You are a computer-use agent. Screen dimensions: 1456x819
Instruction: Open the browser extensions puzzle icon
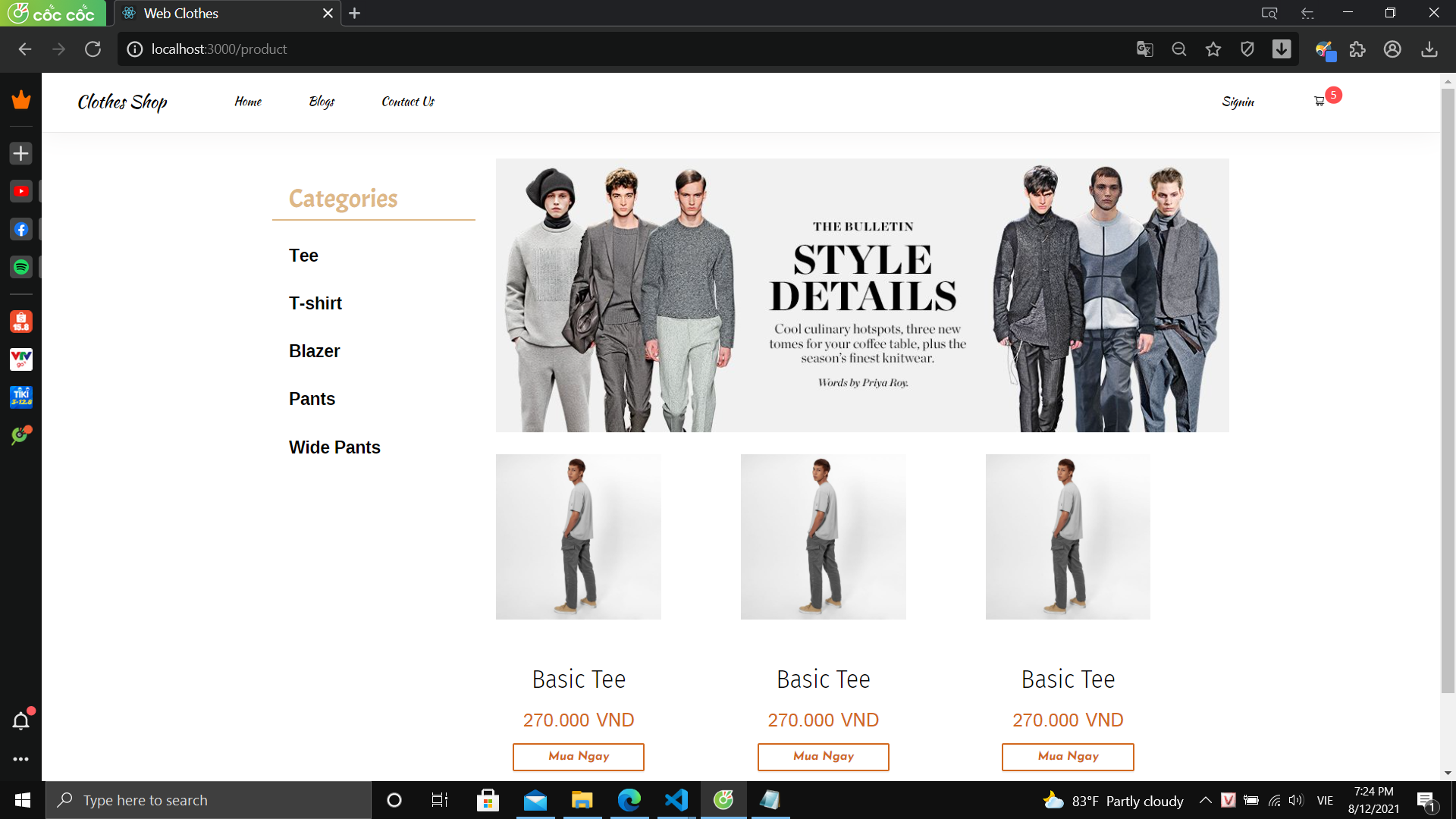coord(1357,49)
